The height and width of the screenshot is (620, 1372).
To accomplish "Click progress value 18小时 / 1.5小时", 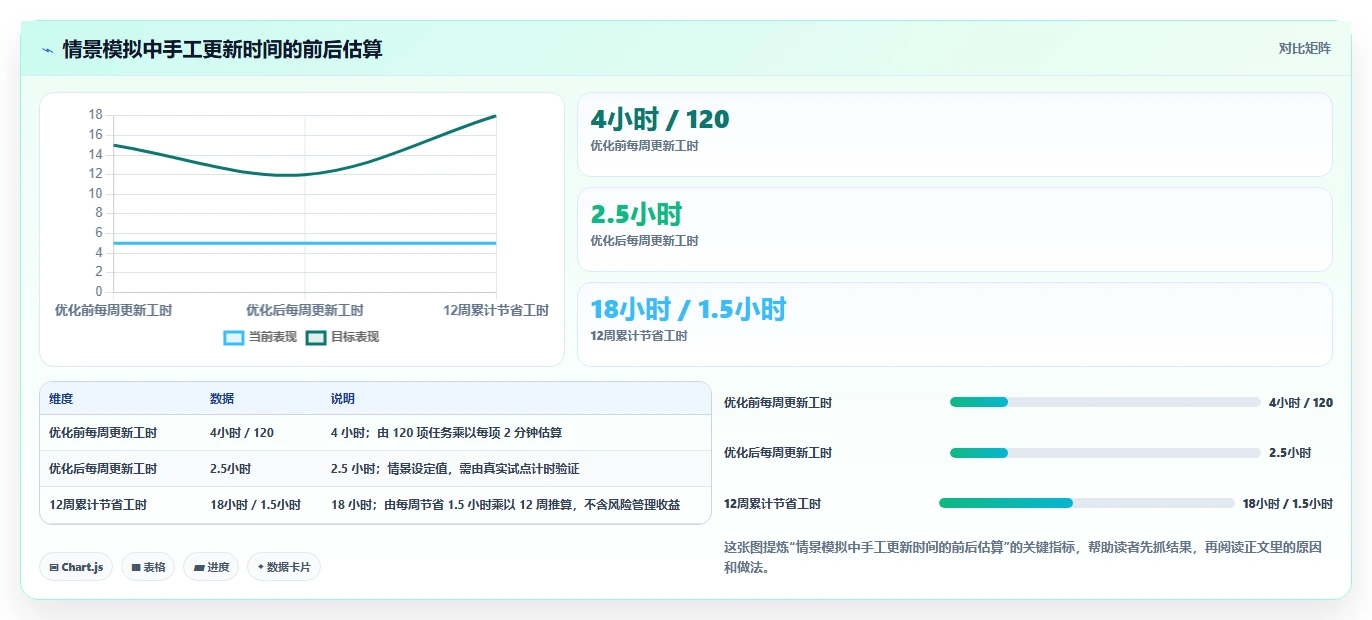I will pyautogui.click(x=1288, y=504).
